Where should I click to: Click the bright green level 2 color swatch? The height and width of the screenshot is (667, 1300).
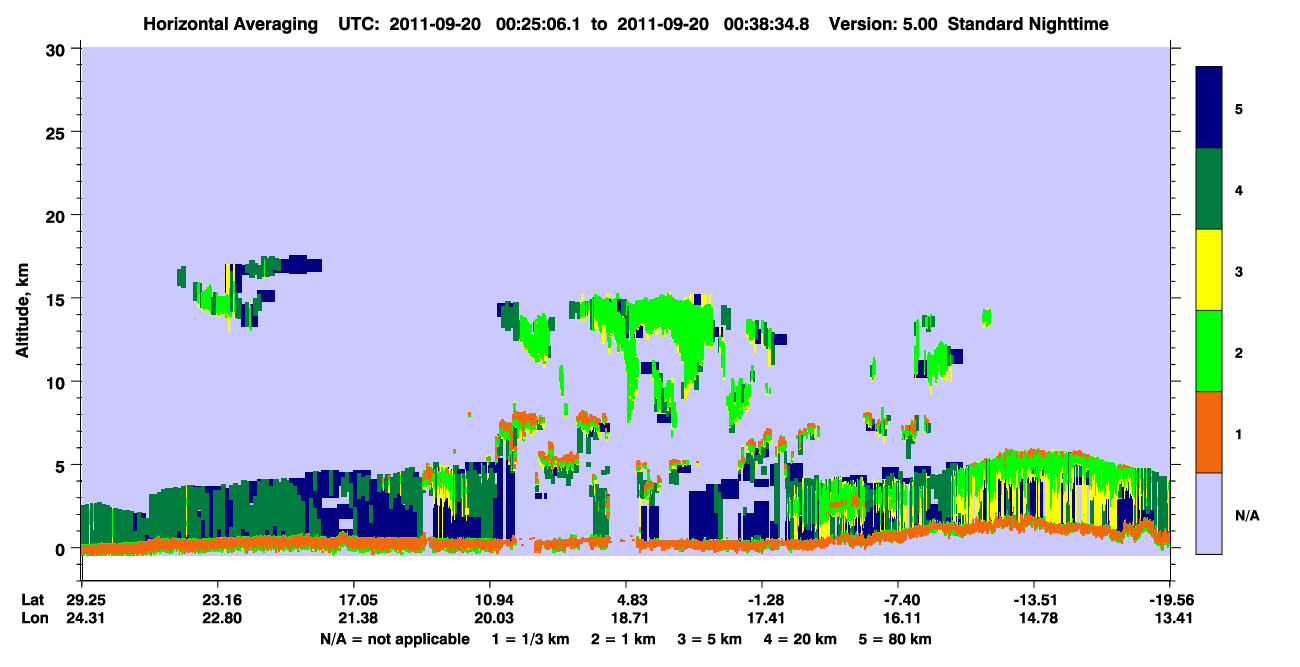click(x=1209, y=351)
